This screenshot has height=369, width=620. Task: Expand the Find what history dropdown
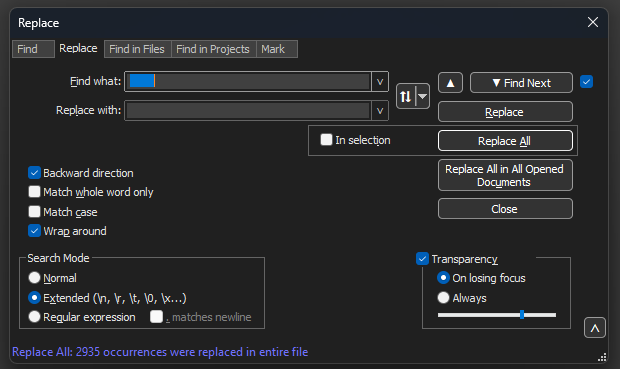coord(380,82)
